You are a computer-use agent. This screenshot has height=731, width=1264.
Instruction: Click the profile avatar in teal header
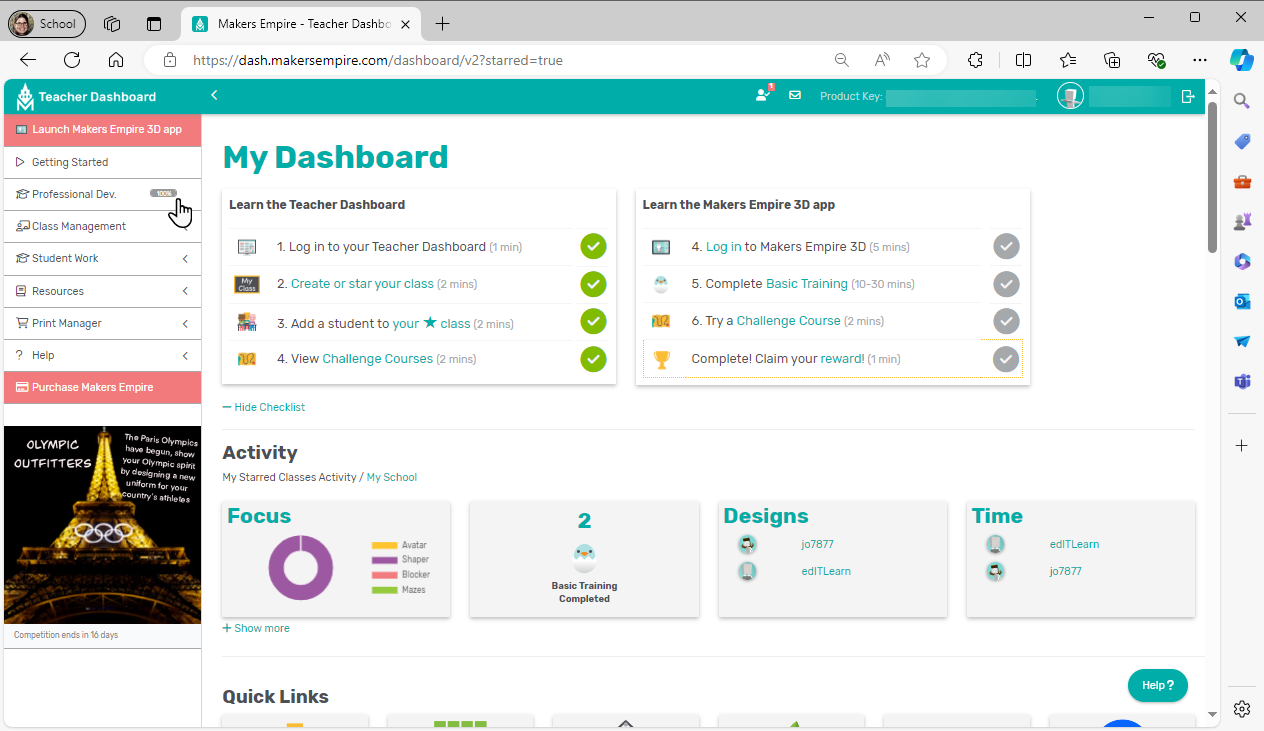coord(1070,96)
